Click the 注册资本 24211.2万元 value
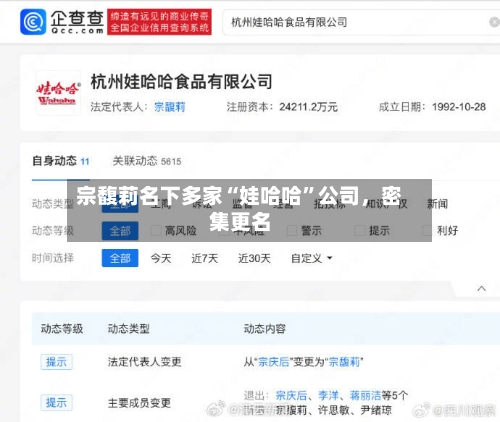This screenshot has height=422, width=500. coord(308,107)
